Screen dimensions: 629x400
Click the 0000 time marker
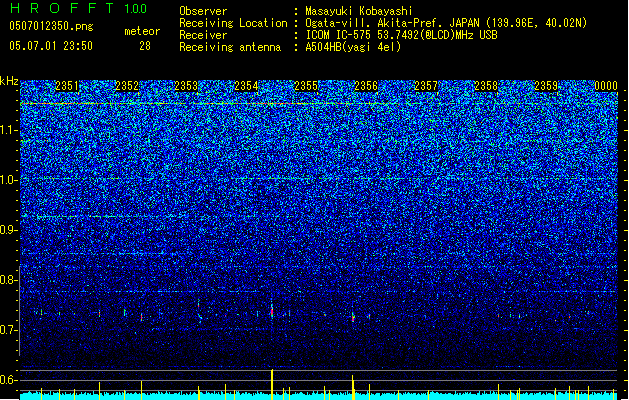click(x=606, y=86)
